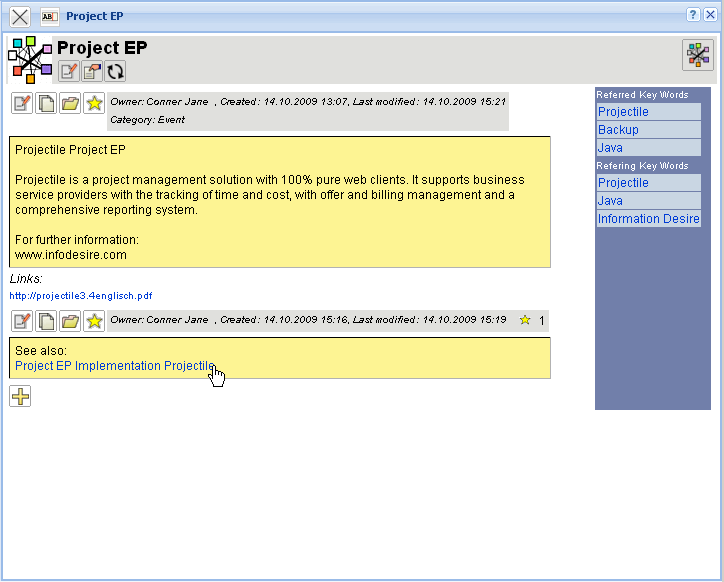Viewport: 724px width, 582px height.
Task: Click the first edit icon below Project EP title
Action: click(68, 71)
